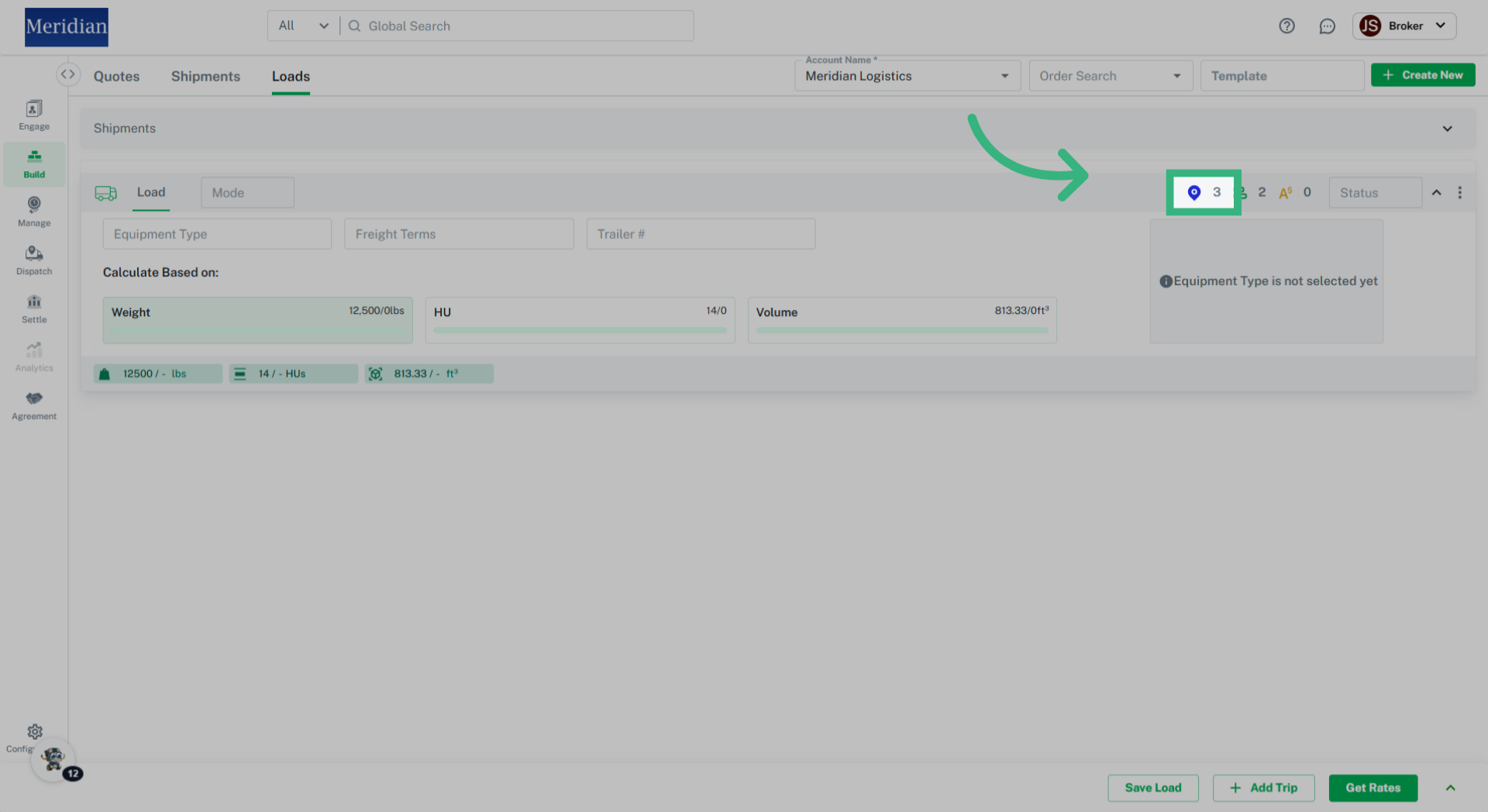The width and height of the screenshot is (1488, 812).
Task: Click the JS user avatar
Action: pyautogui.click(x=1370, y=26)
